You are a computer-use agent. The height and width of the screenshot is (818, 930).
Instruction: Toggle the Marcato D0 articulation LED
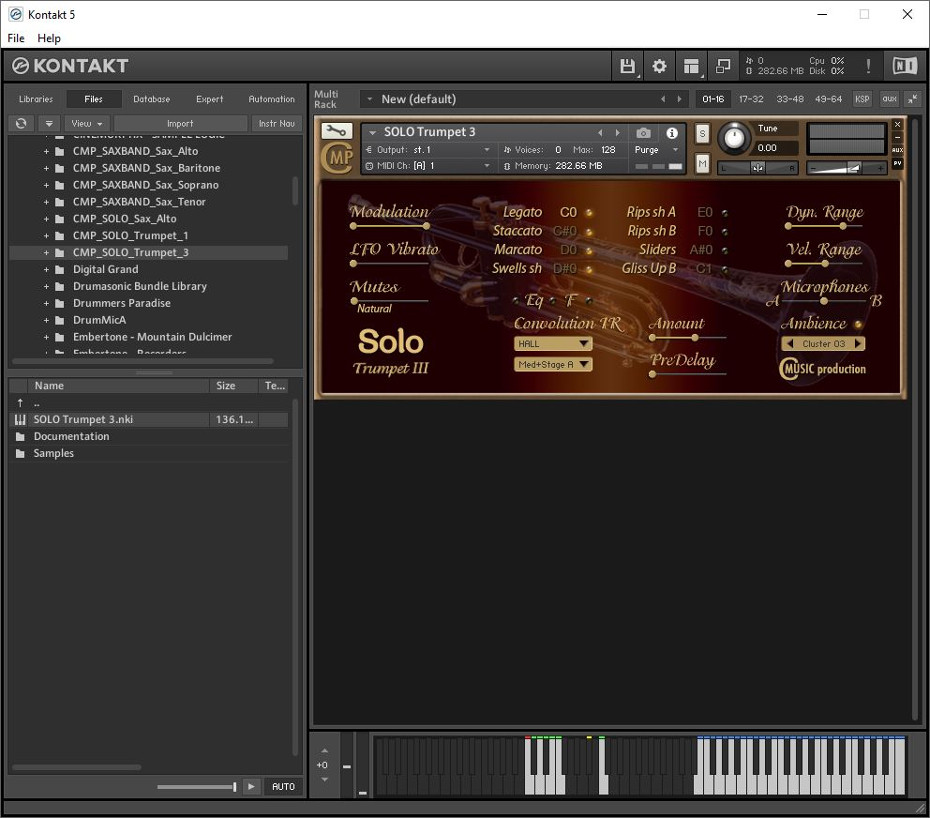pos(589,250)
